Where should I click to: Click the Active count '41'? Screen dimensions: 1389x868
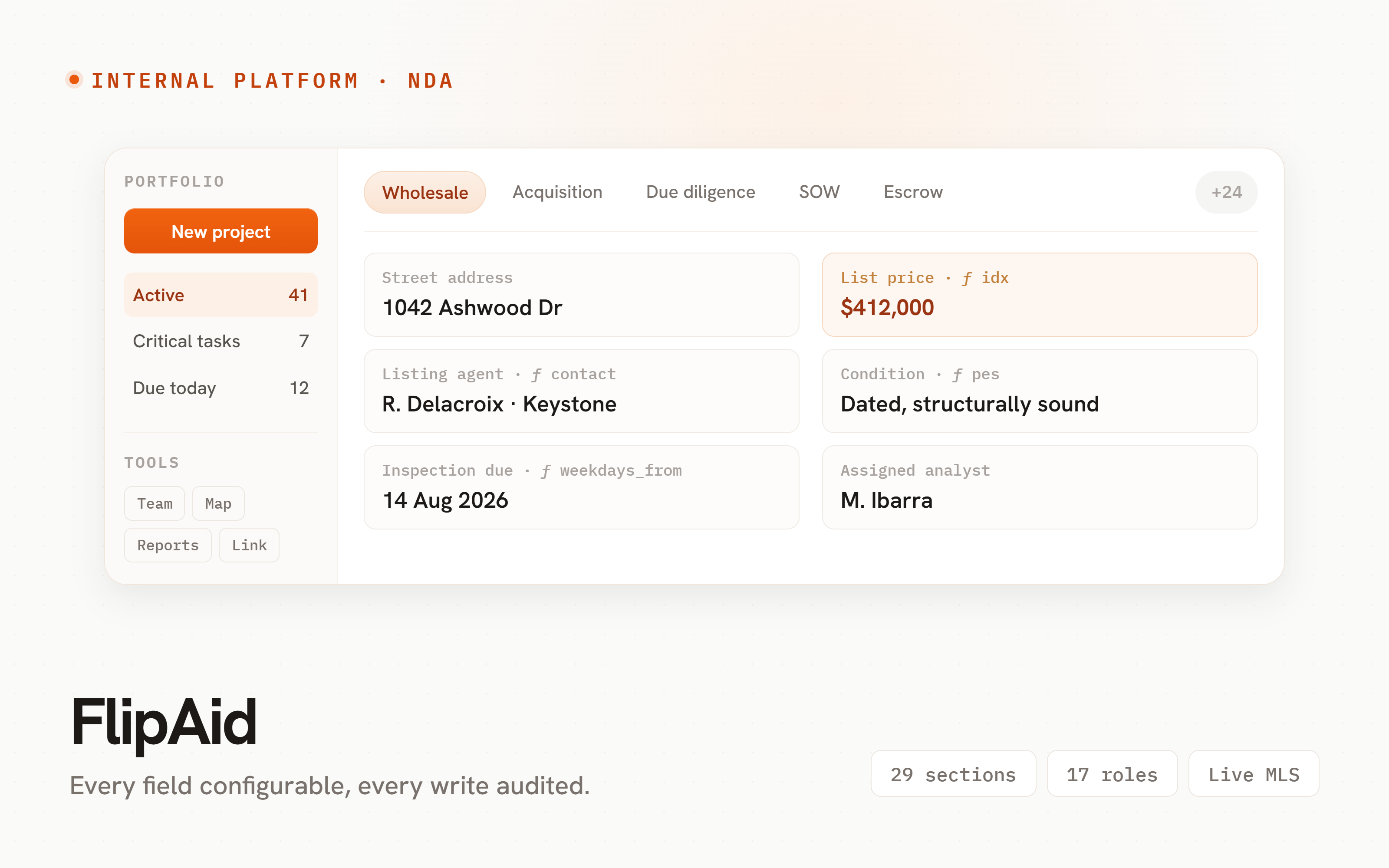[298, 295]
